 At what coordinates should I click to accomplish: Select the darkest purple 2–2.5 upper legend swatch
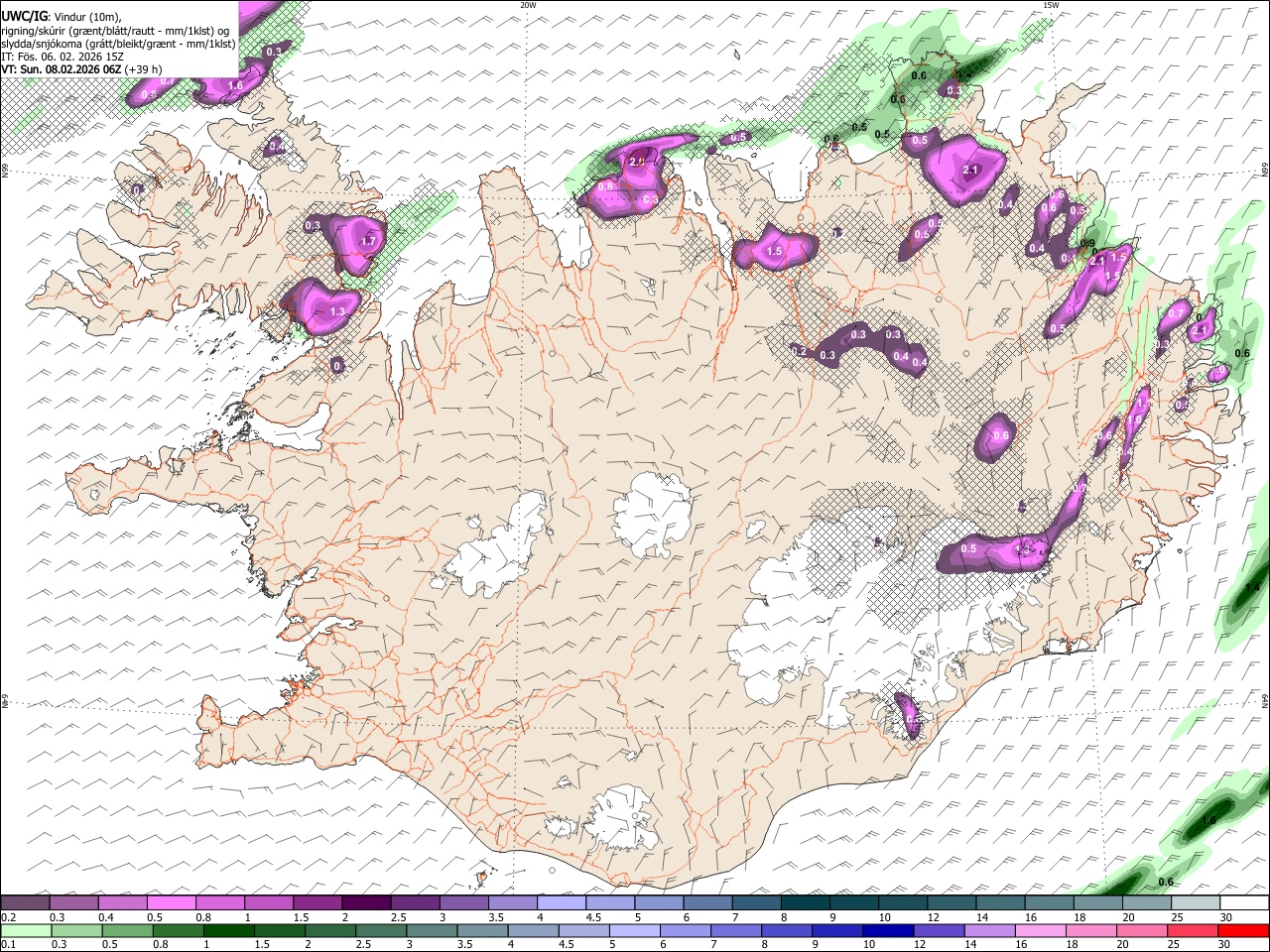[366, 902]
